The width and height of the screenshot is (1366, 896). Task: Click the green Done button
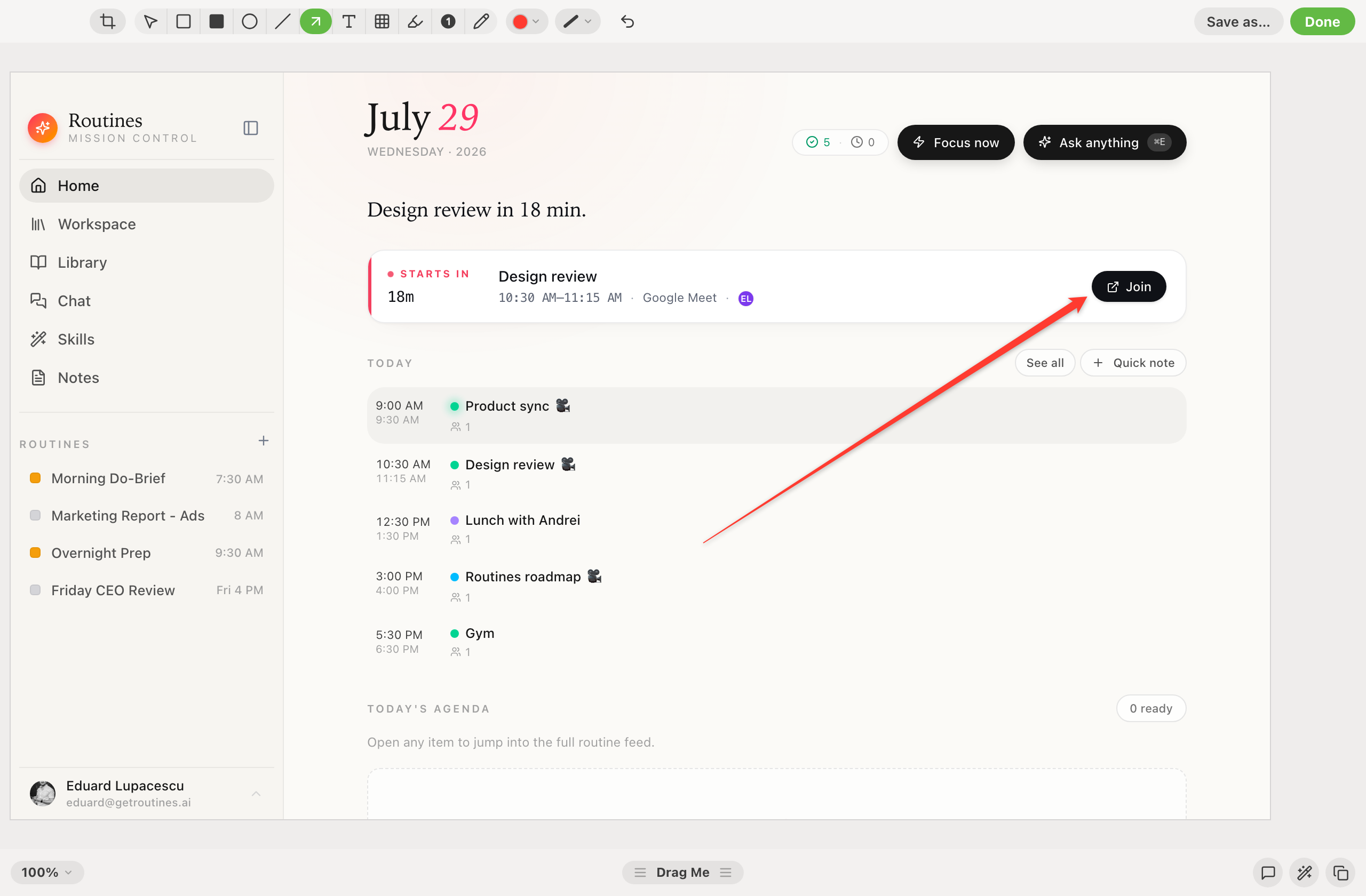1322,22
